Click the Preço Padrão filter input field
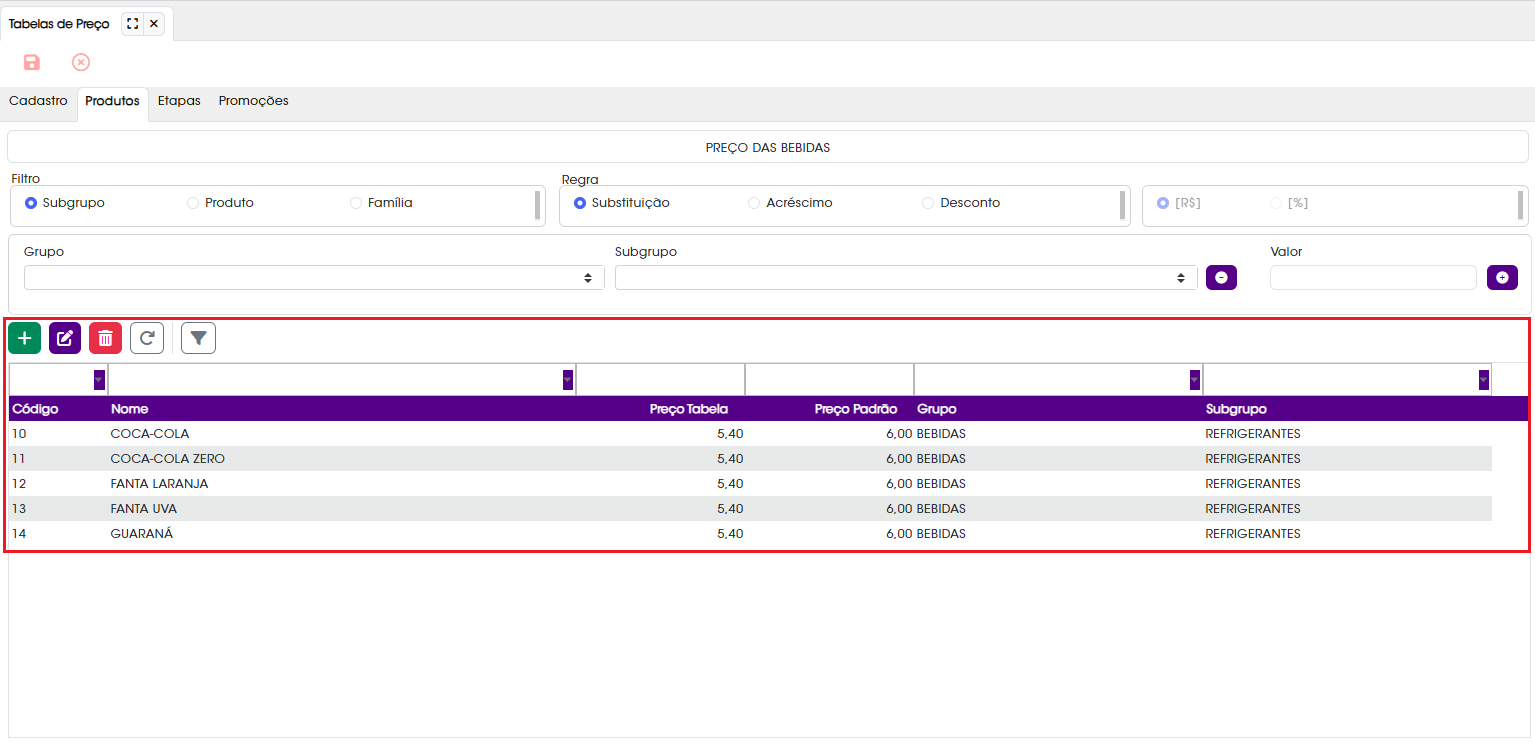 (x=829, y=380)
